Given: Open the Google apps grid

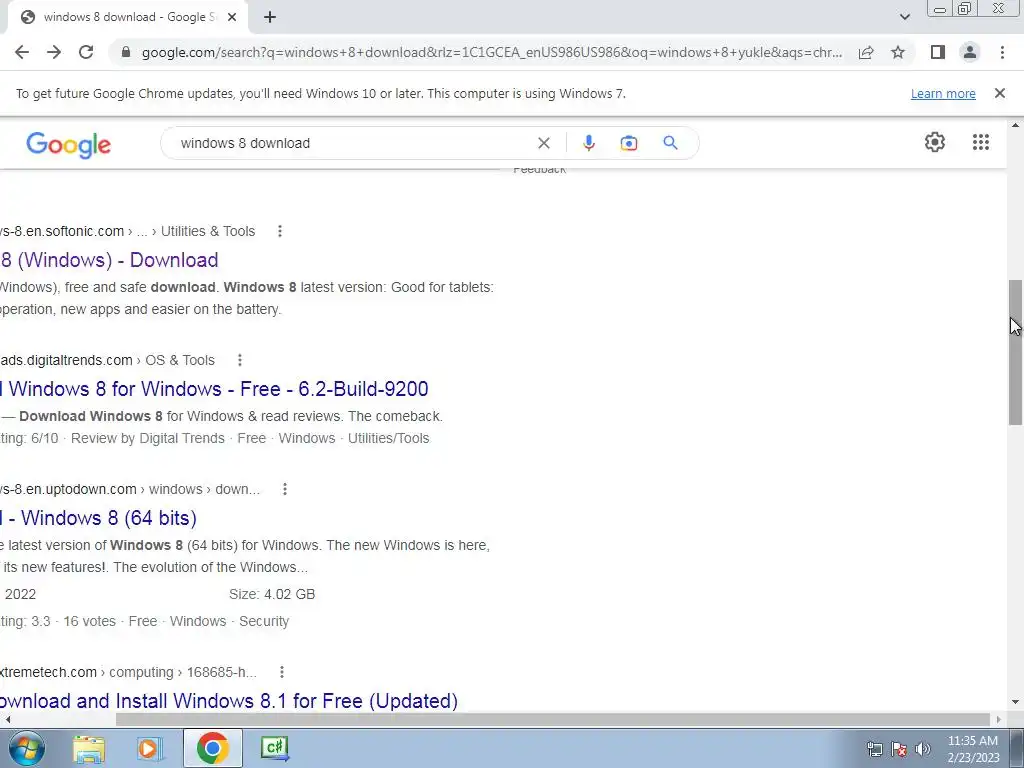Looking at the screenshot, I should click(980, 142).
